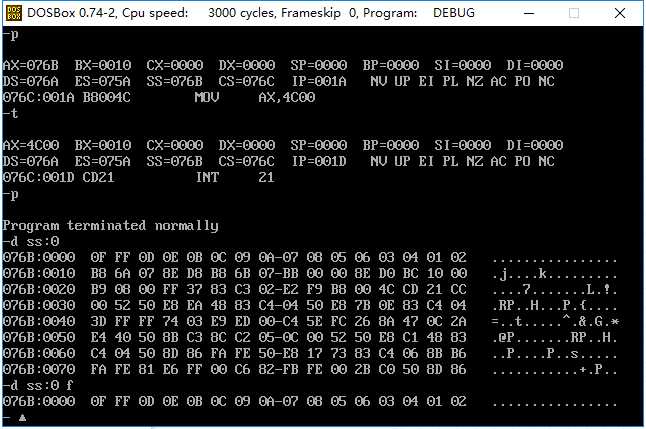Maximize the DOSBox window

(573, 13)
